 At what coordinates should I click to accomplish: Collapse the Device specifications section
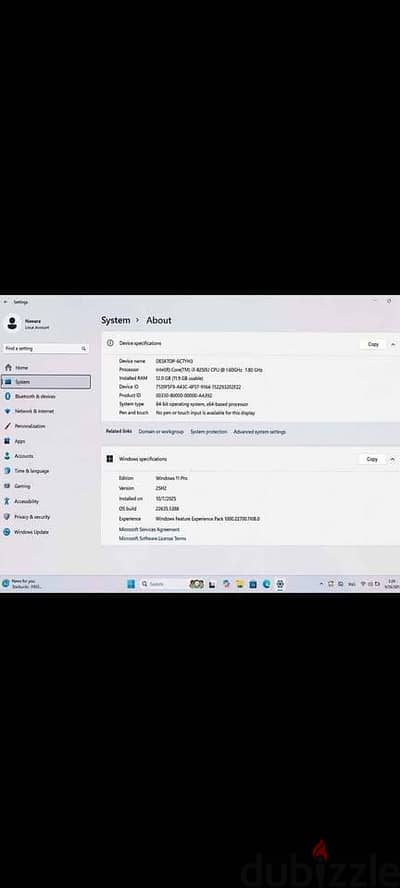(393, 344)
